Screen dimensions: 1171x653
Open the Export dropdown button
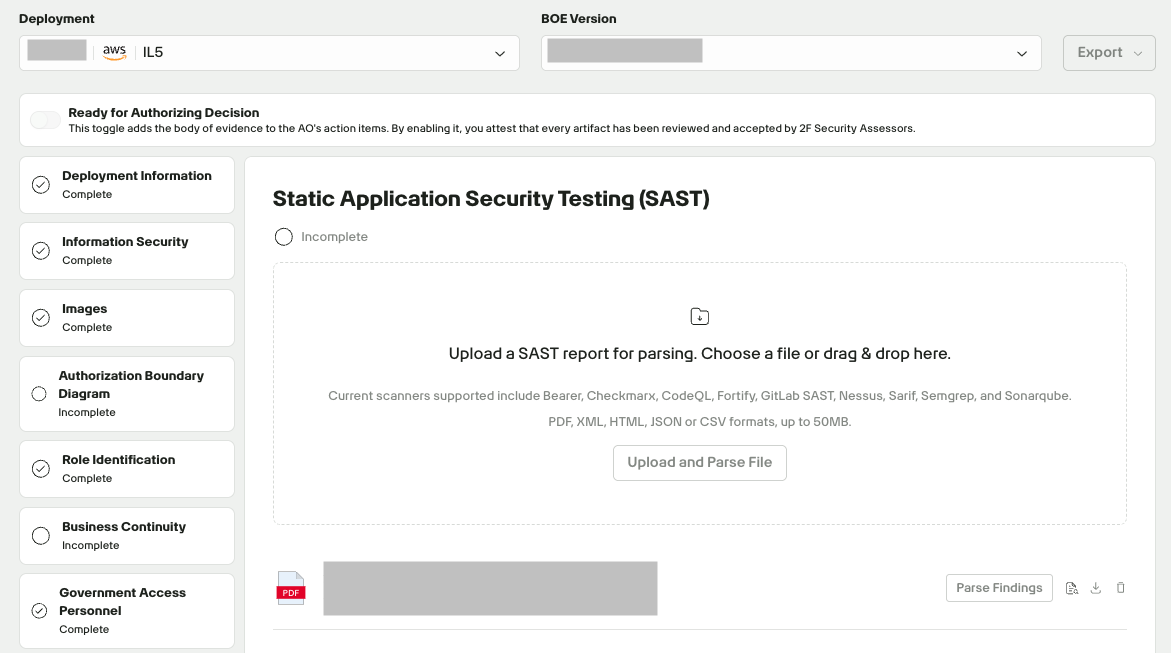1109,53
